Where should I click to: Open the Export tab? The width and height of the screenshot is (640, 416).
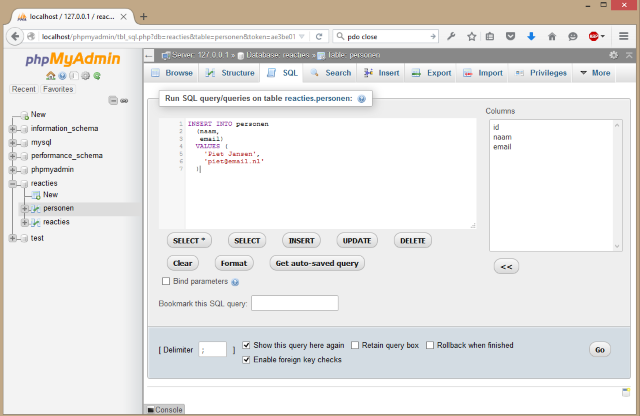click(x=431, y=73)
